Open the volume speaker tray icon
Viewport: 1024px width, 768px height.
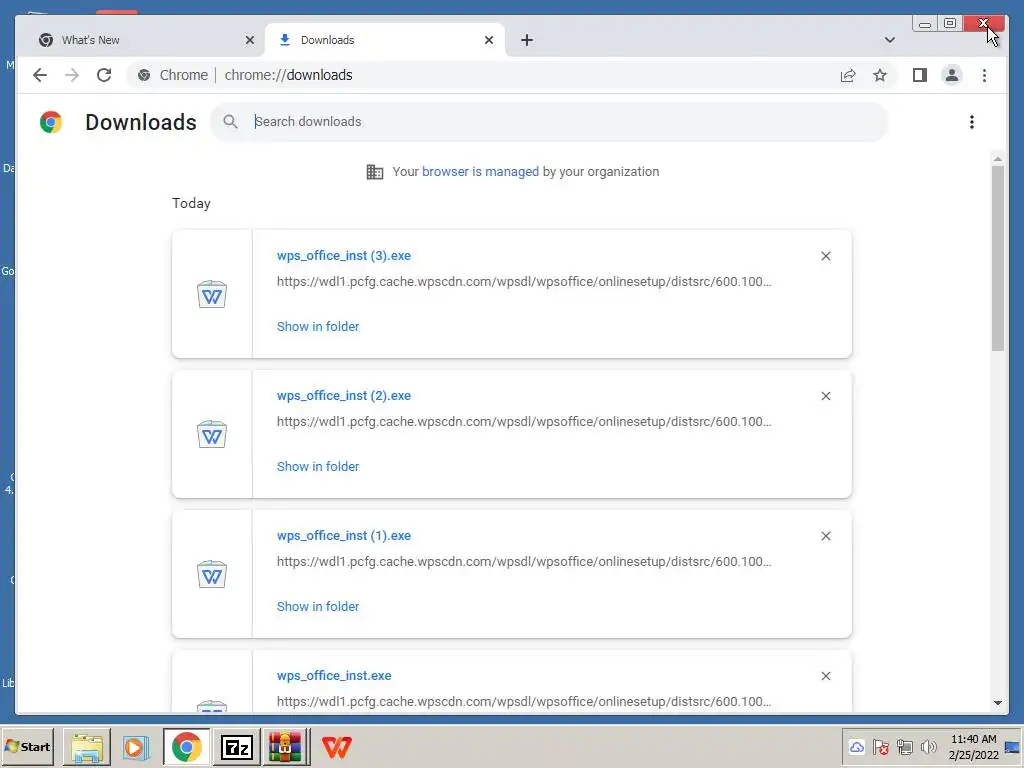[x=928, y=747]
